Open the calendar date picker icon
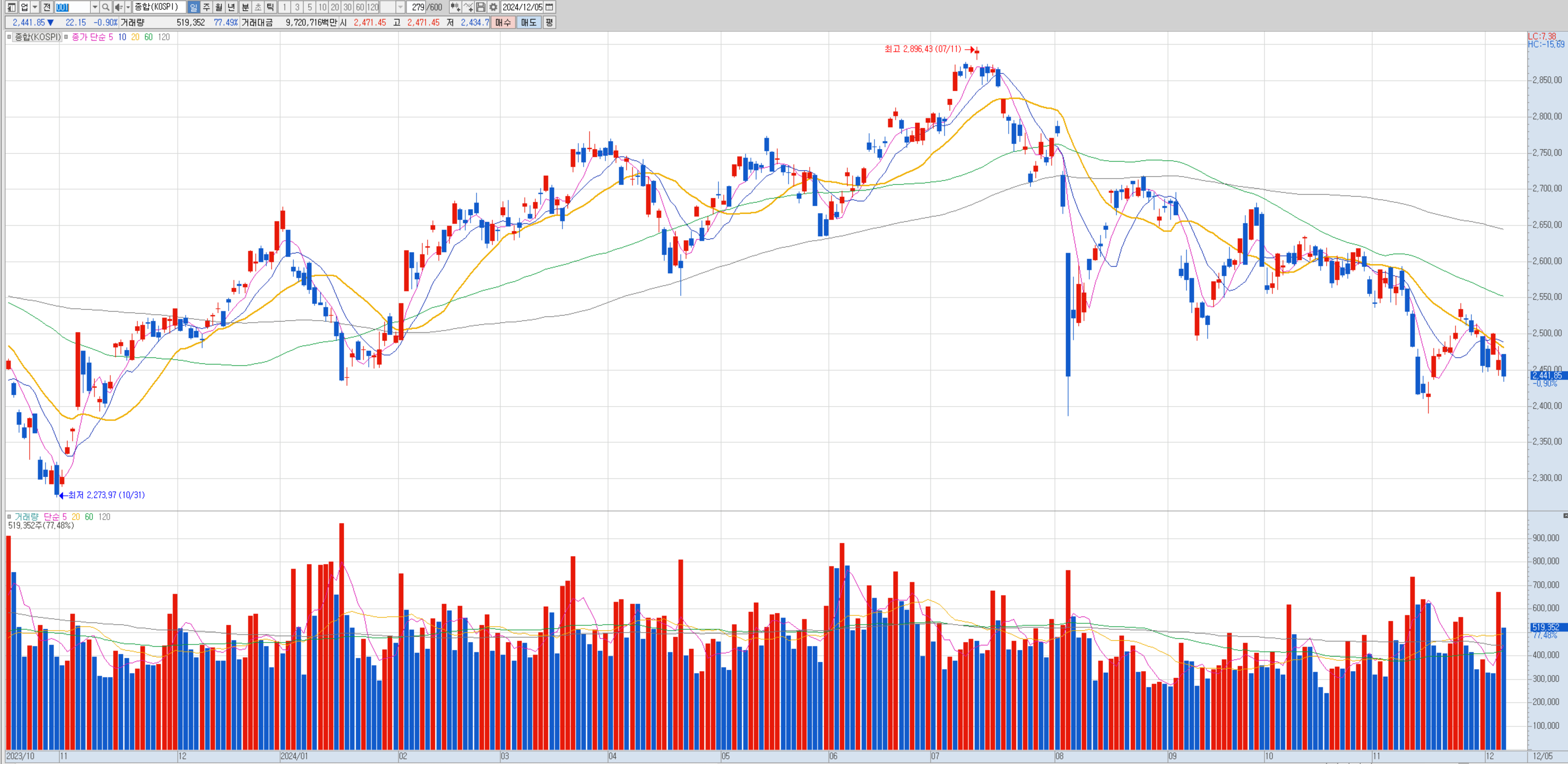 tap(549, 7)
